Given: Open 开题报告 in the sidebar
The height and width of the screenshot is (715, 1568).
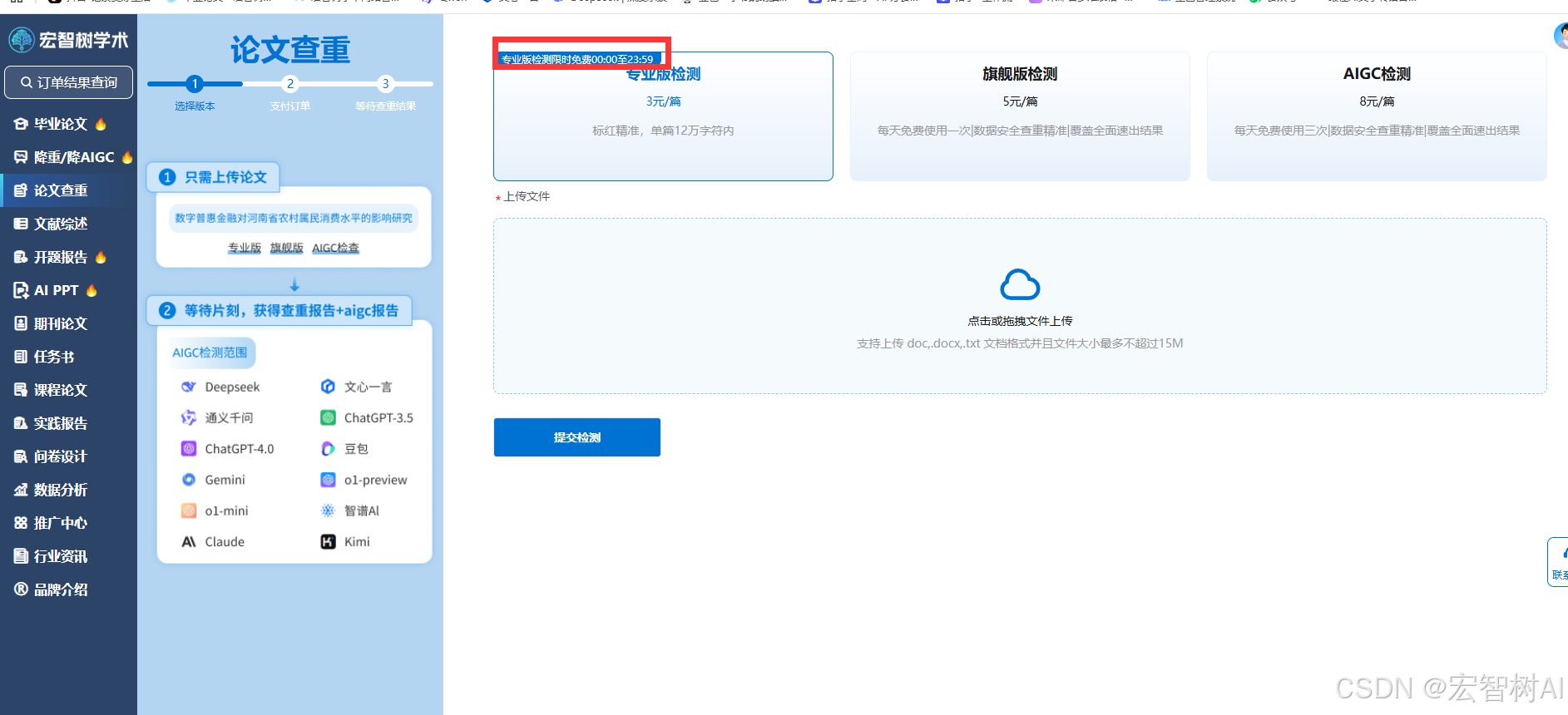Looking at the screenshot, I should point(61,257).
